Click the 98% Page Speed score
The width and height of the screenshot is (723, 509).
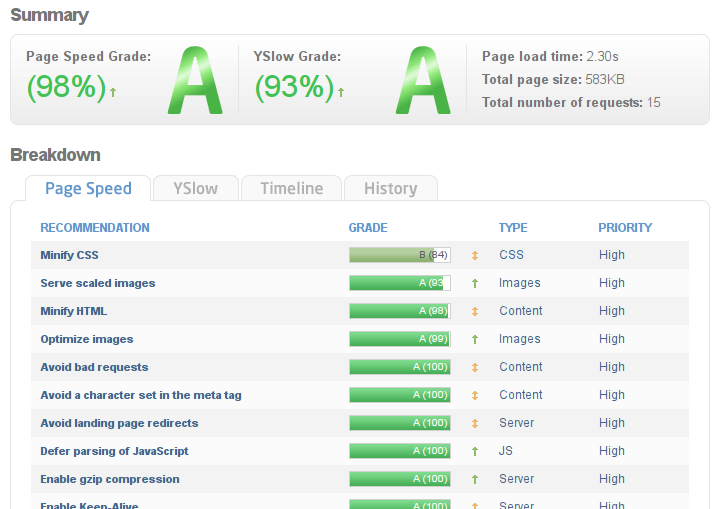[x=66, y=87]
